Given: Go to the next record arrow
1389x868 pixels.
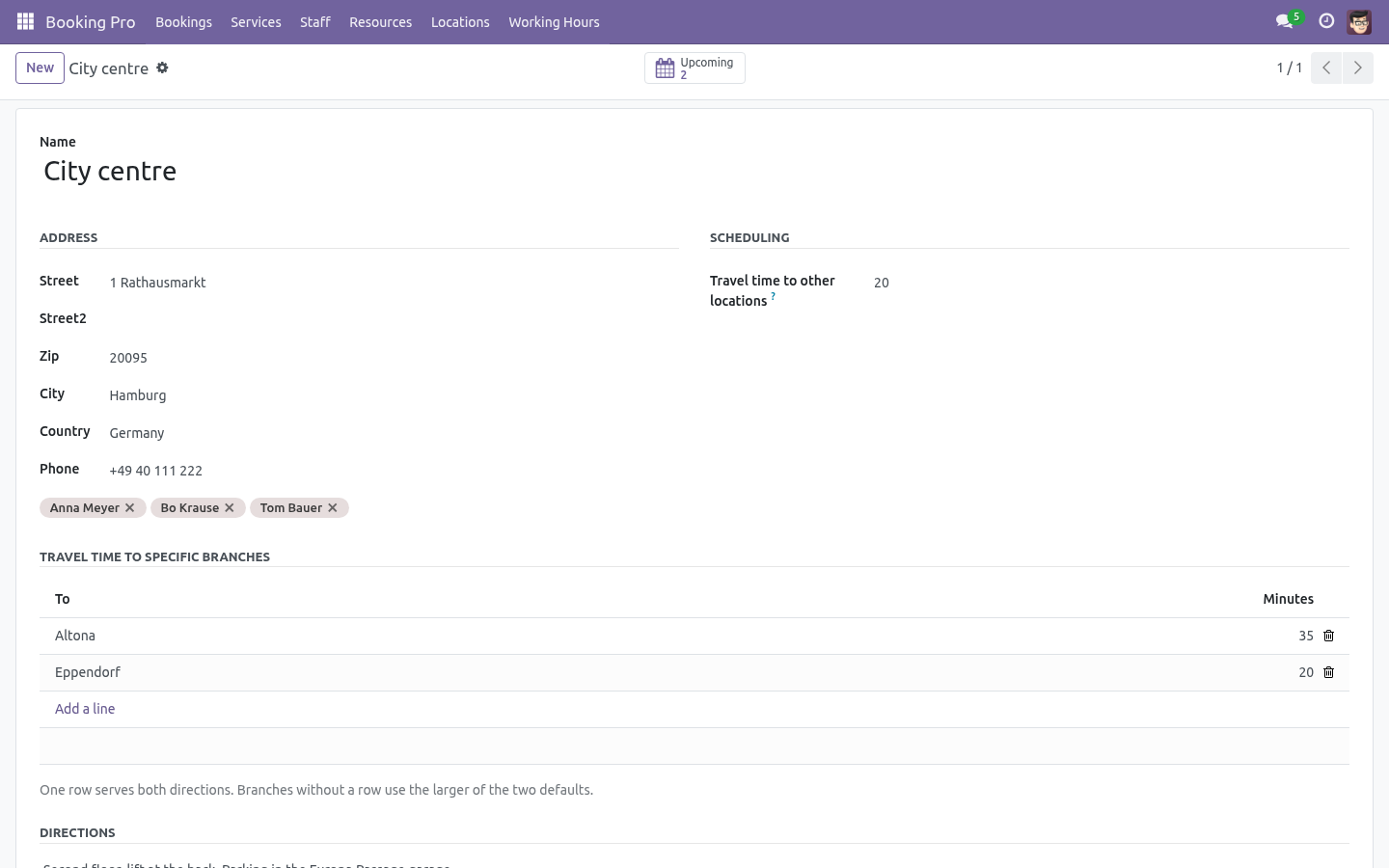Looking at the screenshot, I should point(1357,68).
